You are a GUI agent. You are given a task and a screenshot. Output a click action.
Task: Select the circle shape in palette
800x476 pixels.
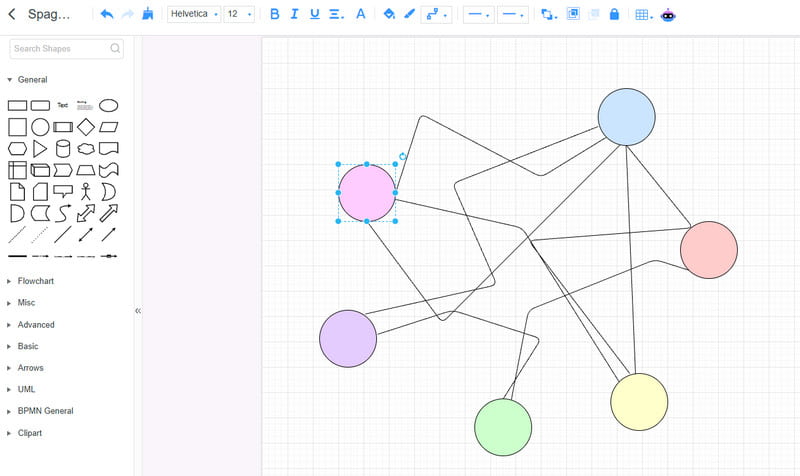40,127
